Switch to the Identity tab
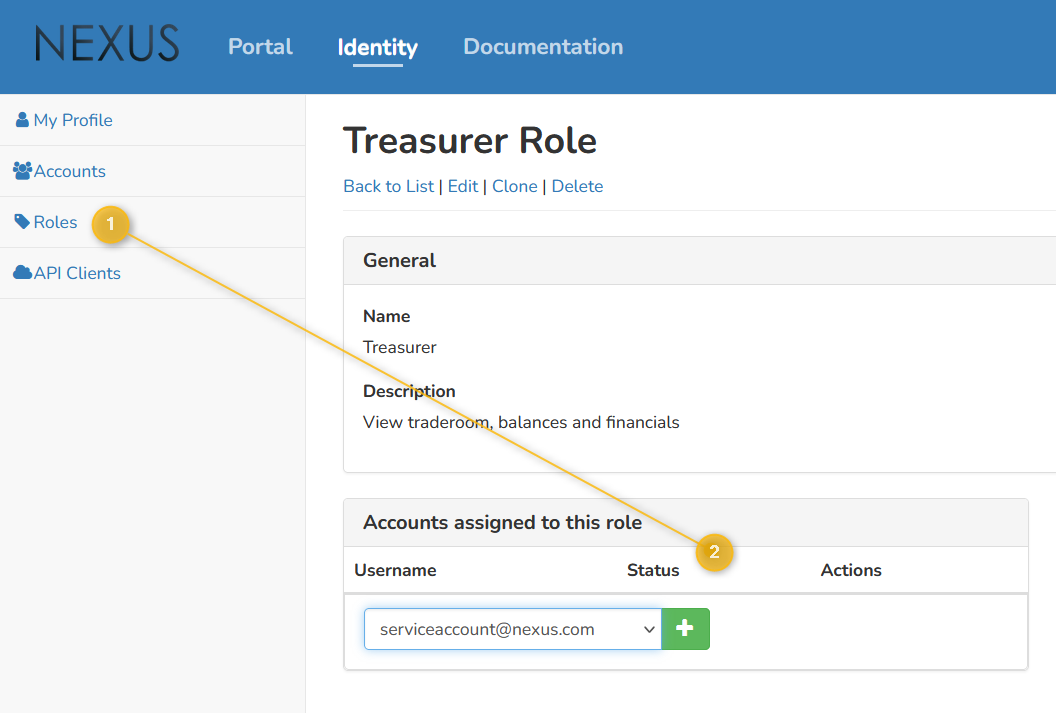 coord(377,47)
